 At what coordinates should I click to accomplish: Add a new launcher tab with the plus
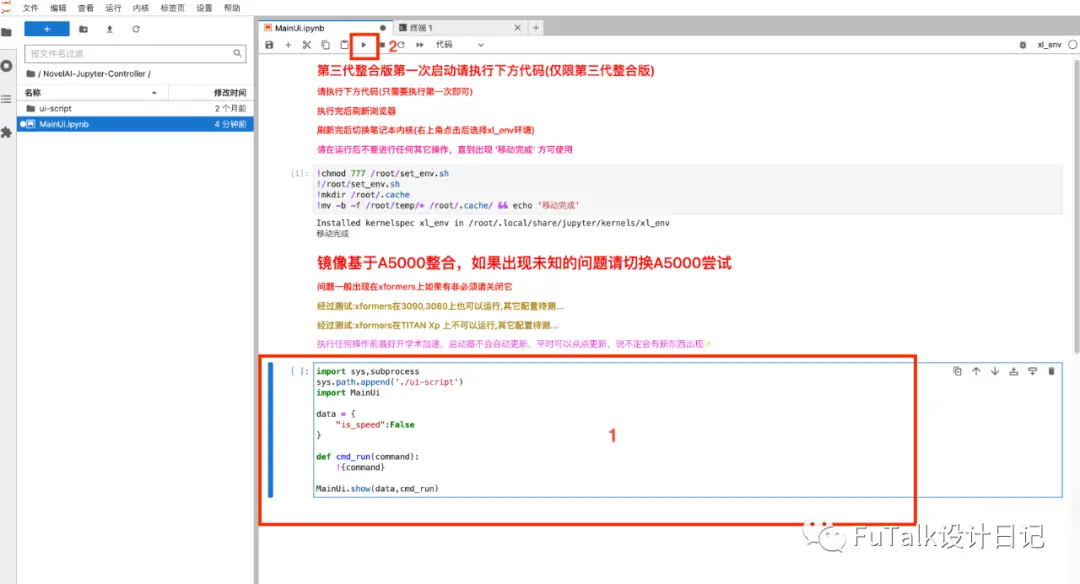pos(536,28)
